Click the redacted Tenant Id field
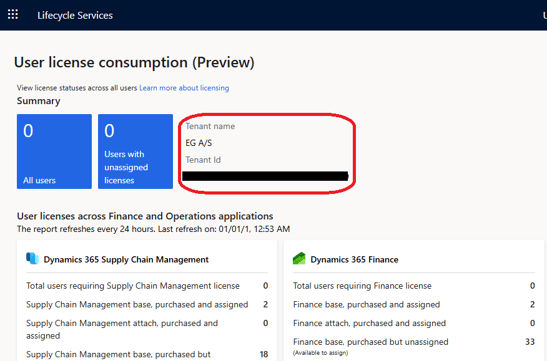This screenshot has width=547, height=361. 265,176
